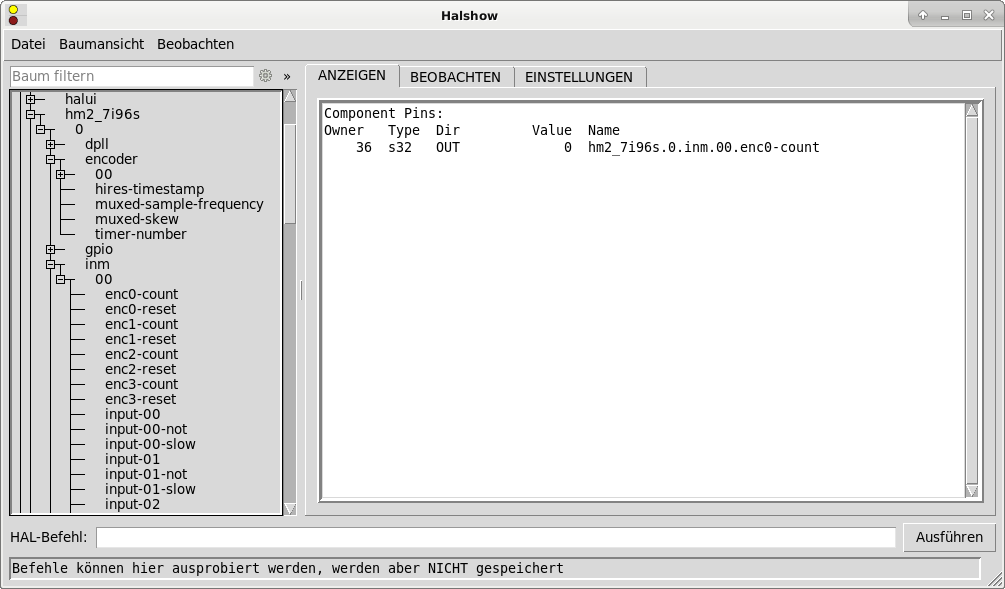1005x589 pixels.
Task: Select the input-00-not pin
Action: coord(146,429)
